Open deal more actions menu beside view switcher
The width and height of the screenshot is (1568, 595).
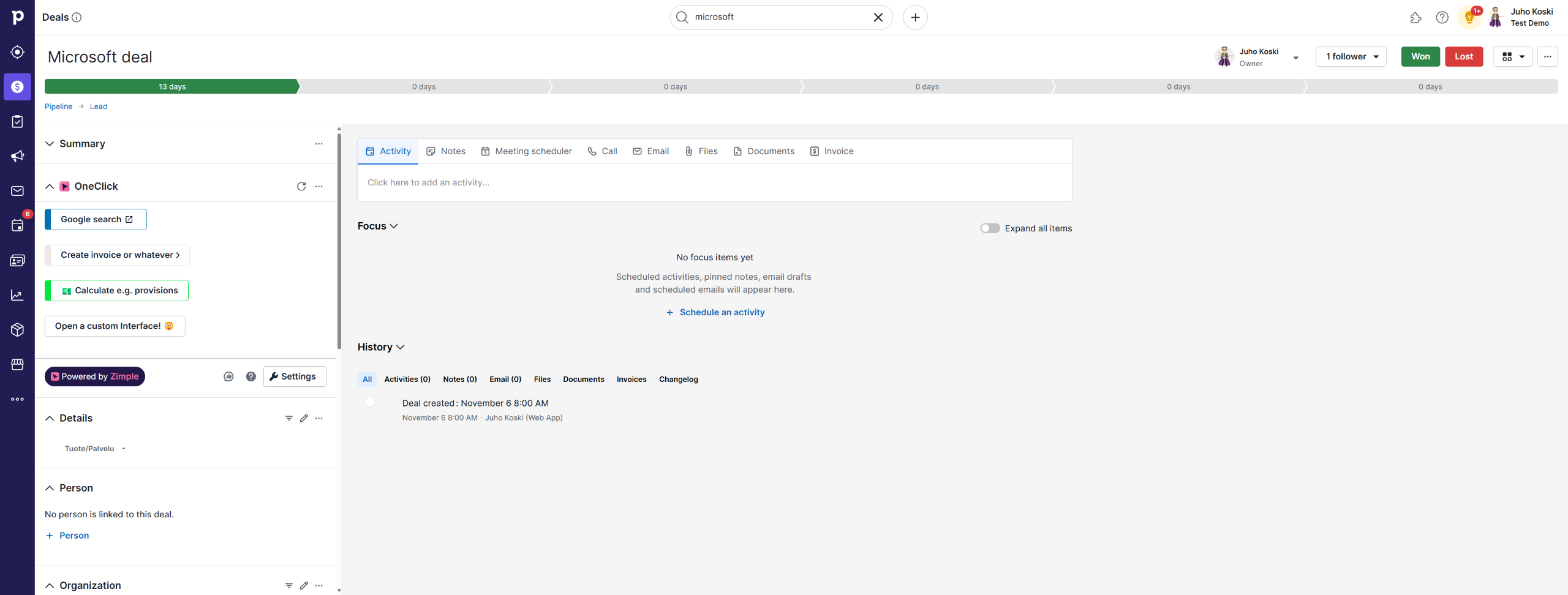point(1547,56)
